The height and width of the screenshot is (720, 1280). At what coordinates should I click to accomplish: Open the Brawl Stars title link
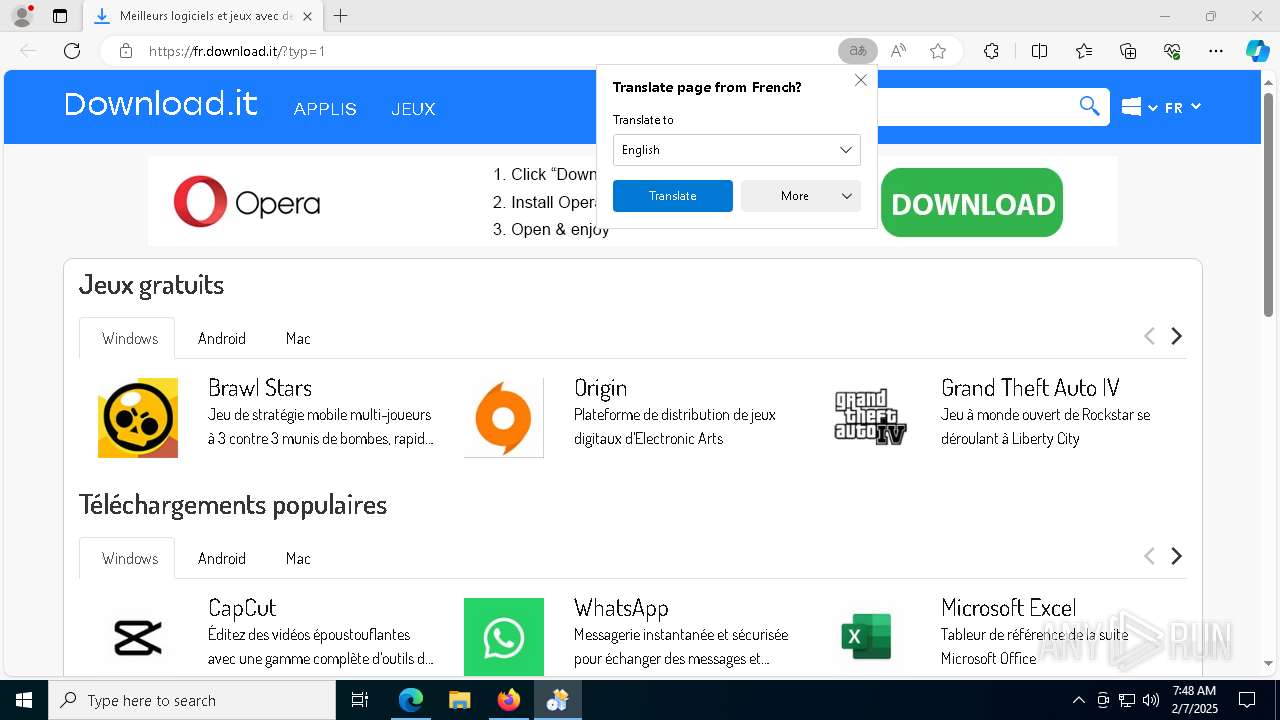tap(260, 388)
